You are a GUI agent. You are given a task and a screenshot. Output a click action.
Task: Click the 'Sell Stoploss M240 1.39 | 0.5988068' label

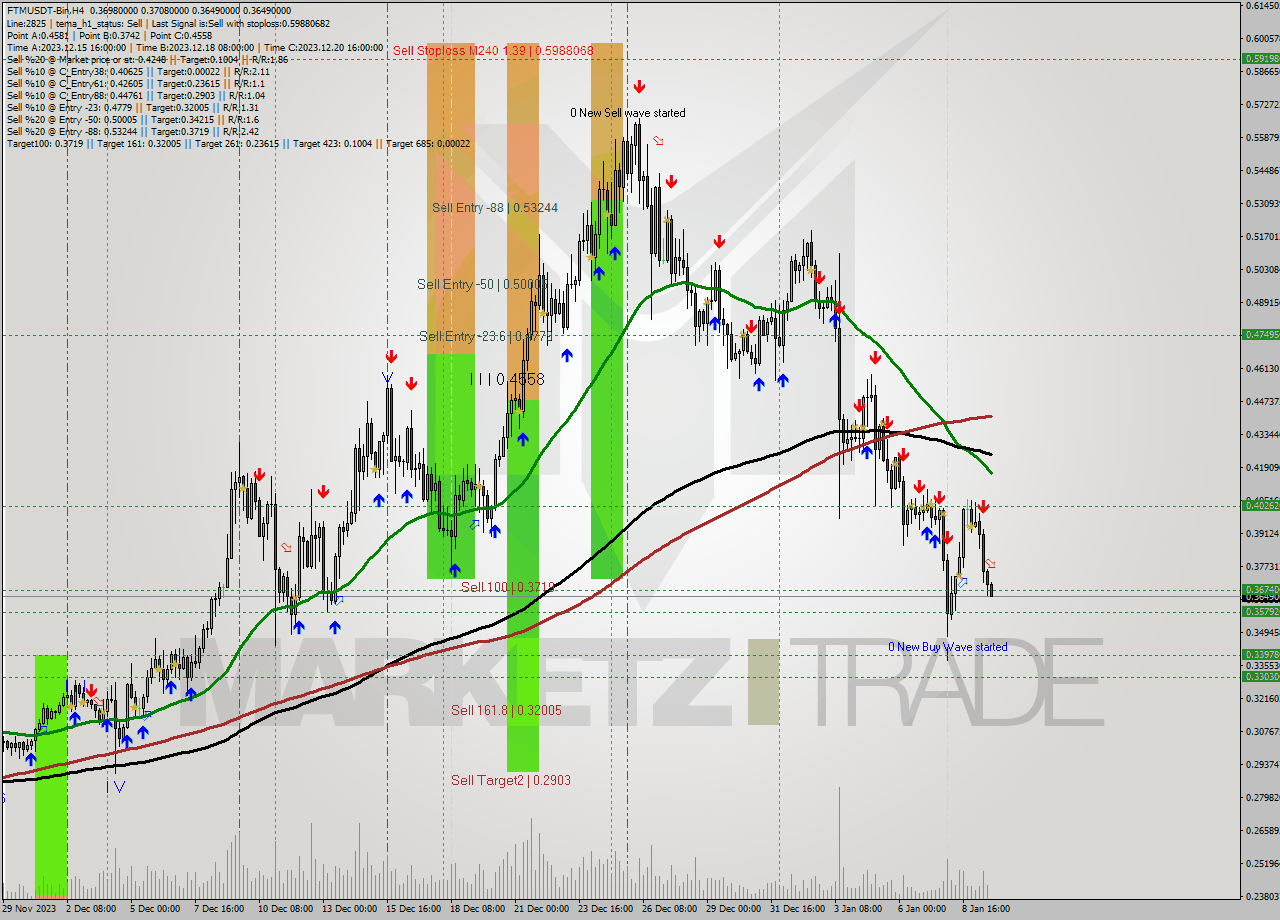point(493,50)
